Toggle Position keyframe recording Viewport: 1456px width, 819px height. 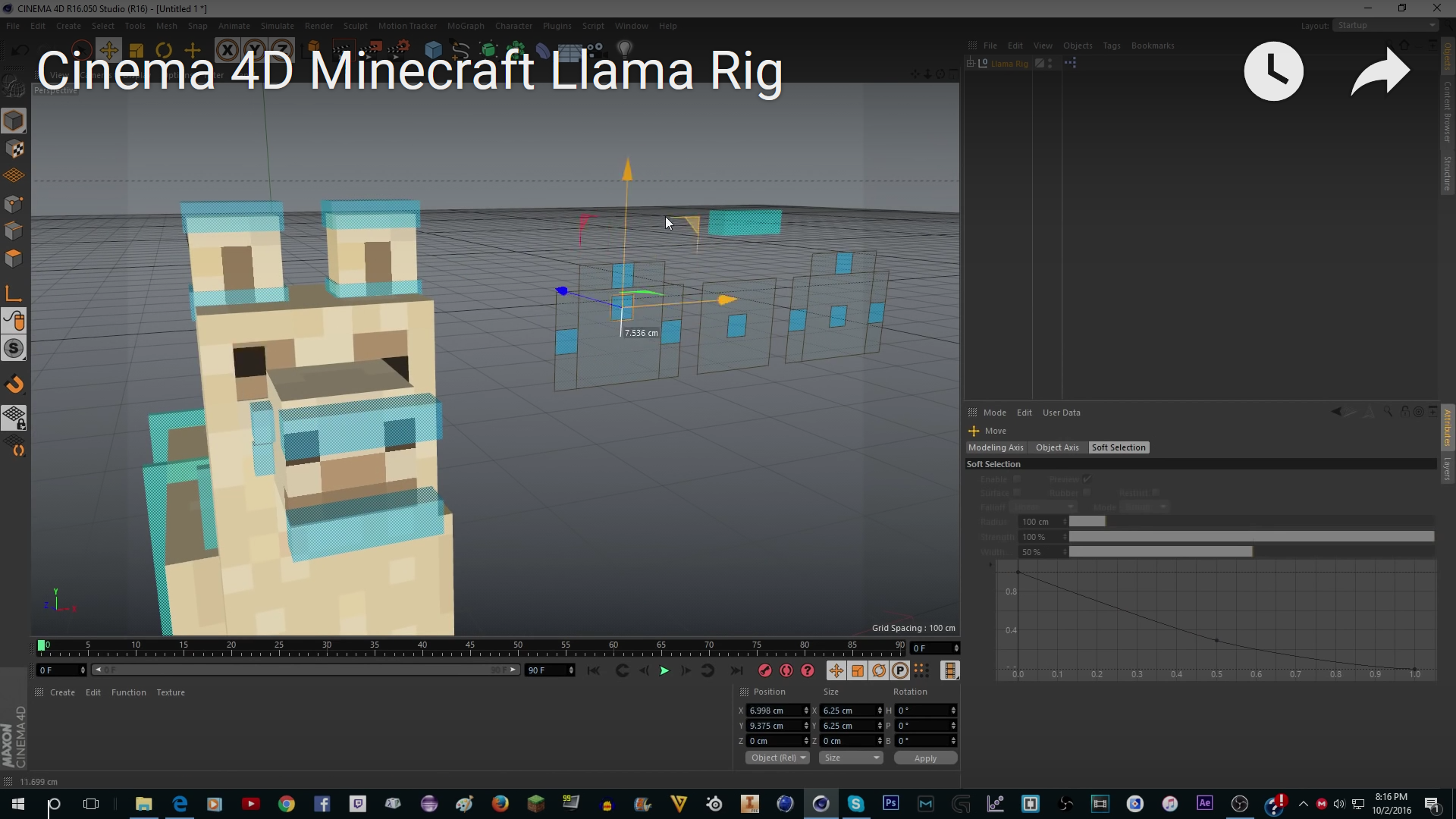point(836,670)
